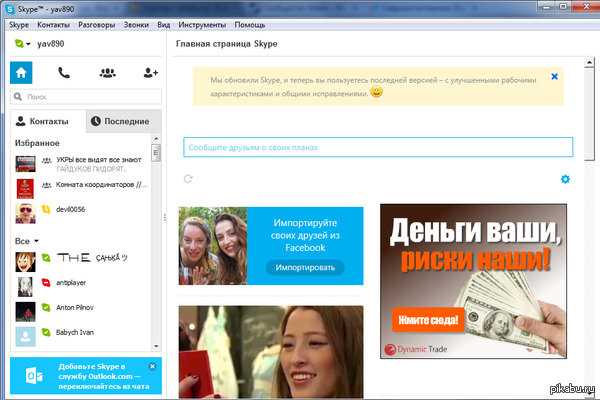The image size is (600, 400).
Task: Open the УКРЫ все видят group chat
Action: tap(81, 164)
